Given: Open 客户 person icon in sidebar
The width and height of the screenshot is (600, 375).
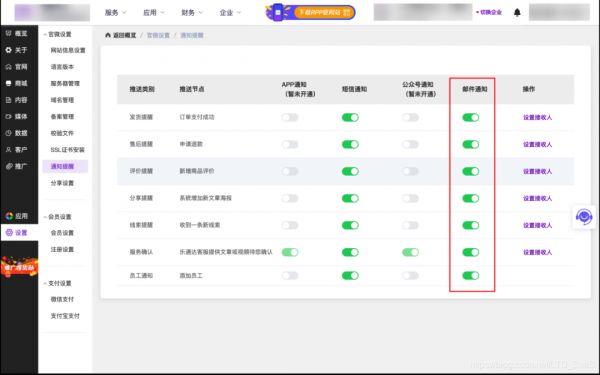Looking at the screenshot, I should (x=8, y=150).
